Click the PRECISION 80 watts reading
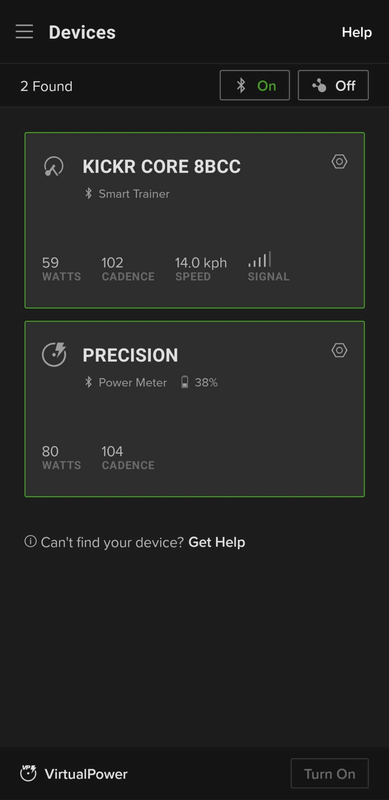The image size is (389, 800). [50, 452]
